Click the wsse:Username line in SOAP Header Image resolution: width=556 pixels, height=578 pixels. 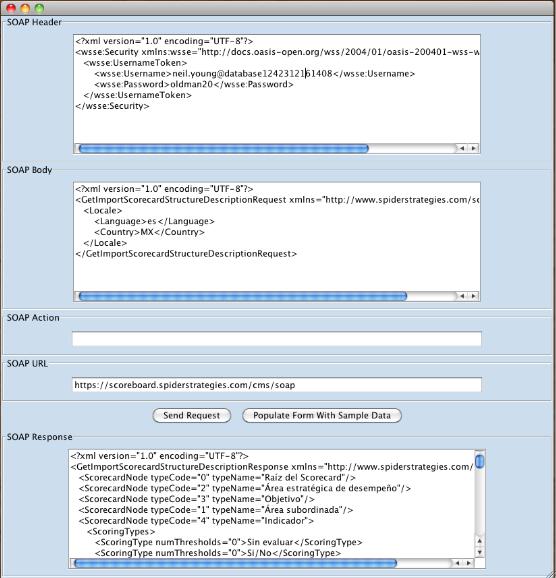[254, 74]
